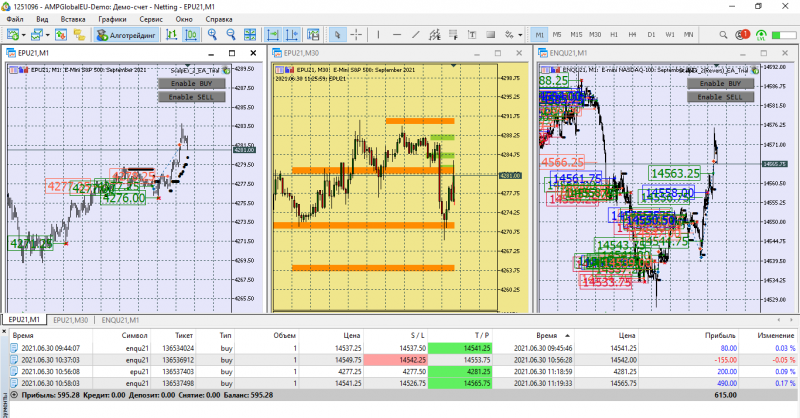Toggle chart auto scroll
800x418 pixels.
click(273, 35)
